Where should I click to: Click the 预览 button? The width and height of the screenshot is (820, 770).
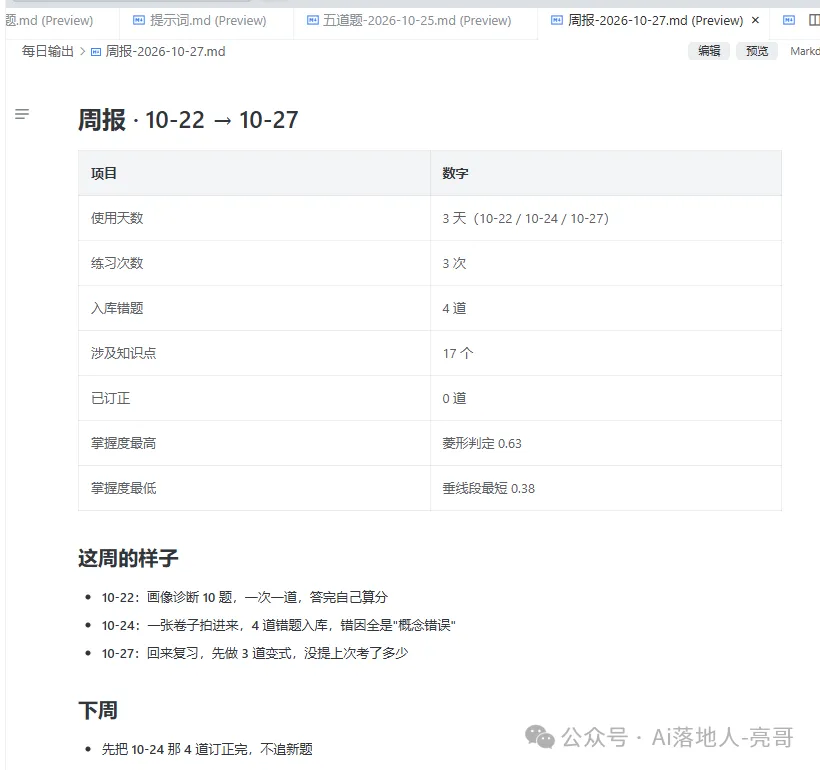point(757,51)
